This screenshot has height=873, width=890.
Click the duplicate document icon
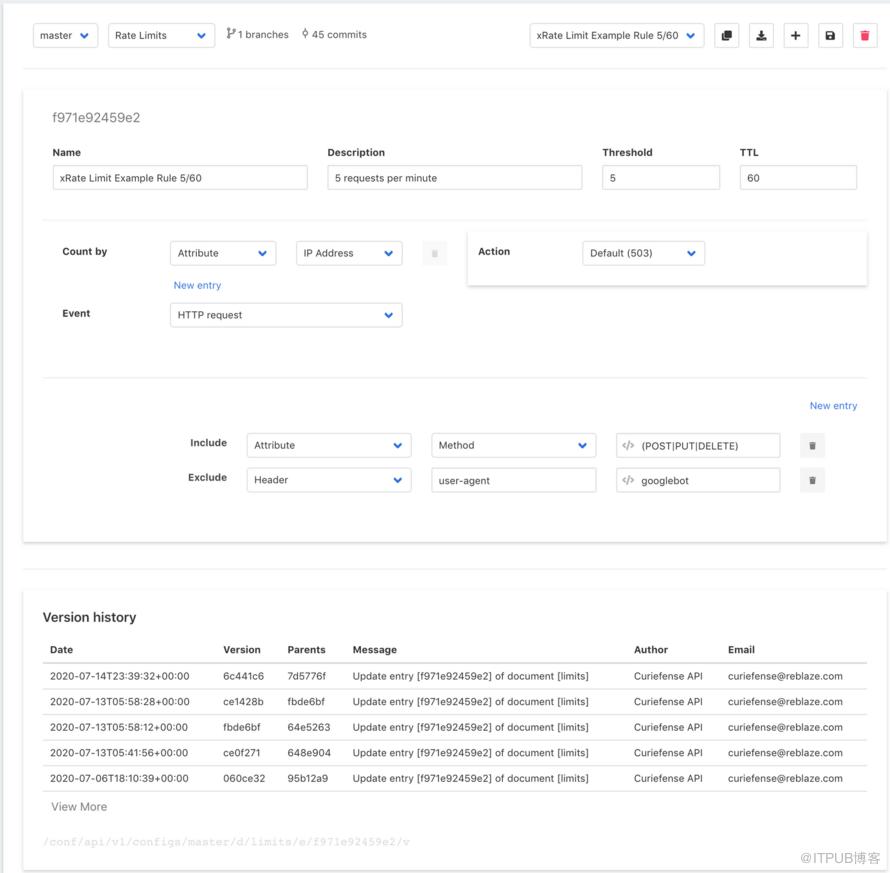[727, 35]
